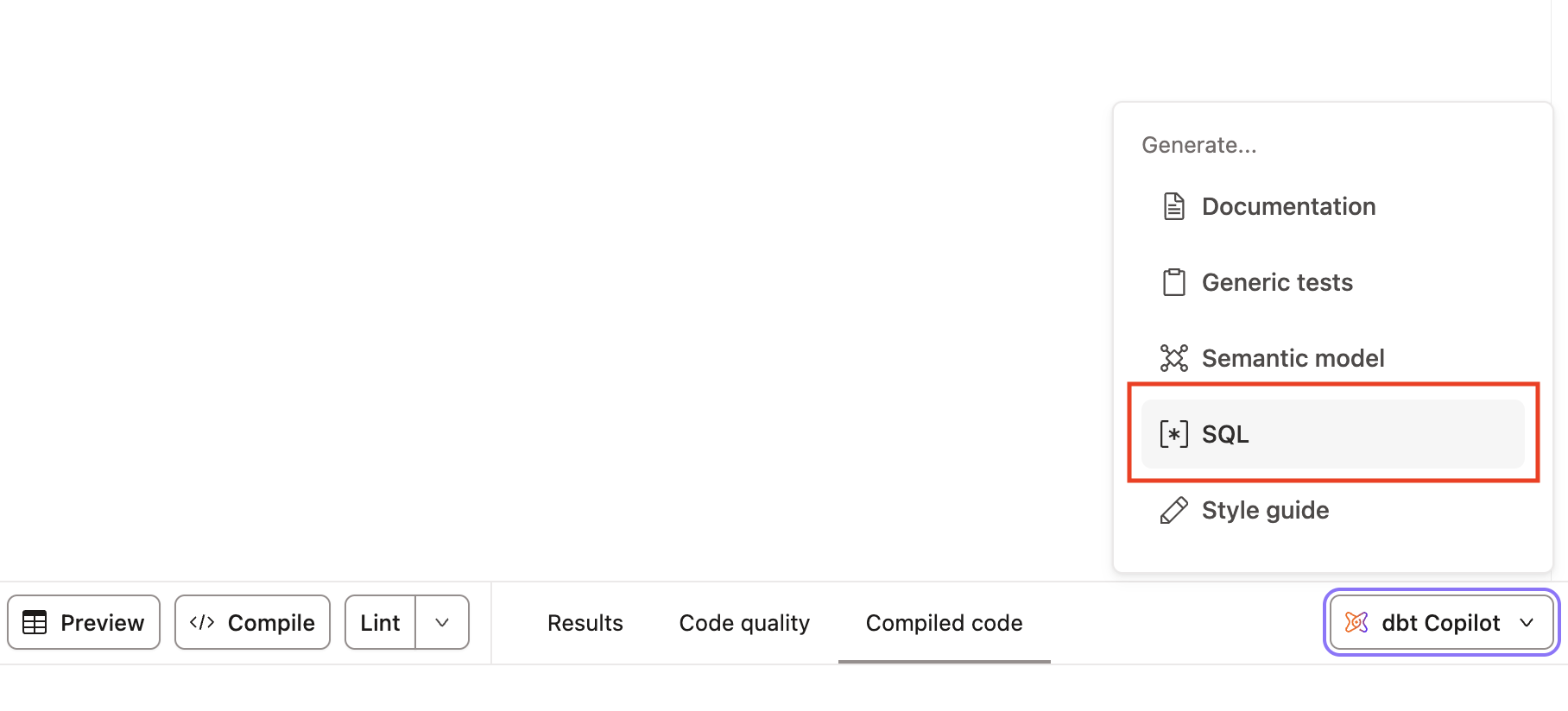Screen dimensions: 1568x711
Task: Click the pencil icon beside Style guide
Action: (x=1173, y=509)
